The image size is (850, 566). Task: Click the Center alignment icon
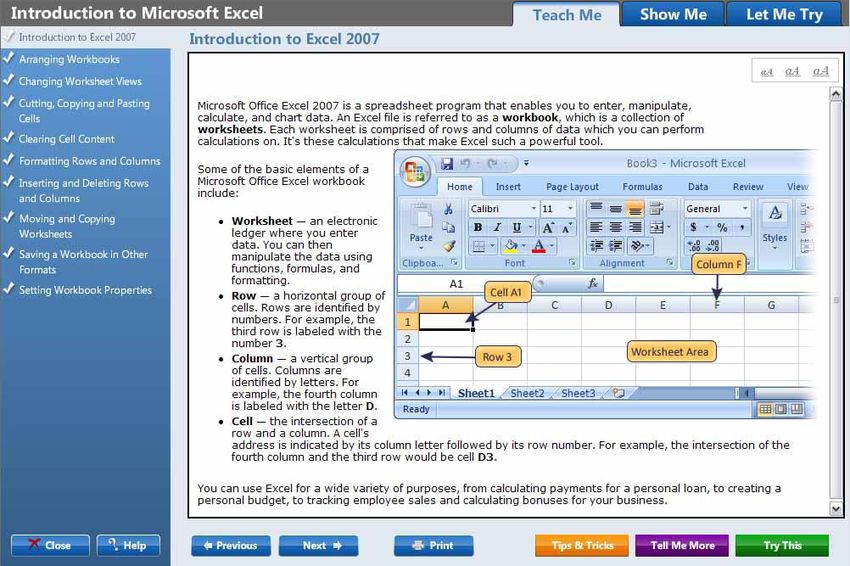(615, 228)
